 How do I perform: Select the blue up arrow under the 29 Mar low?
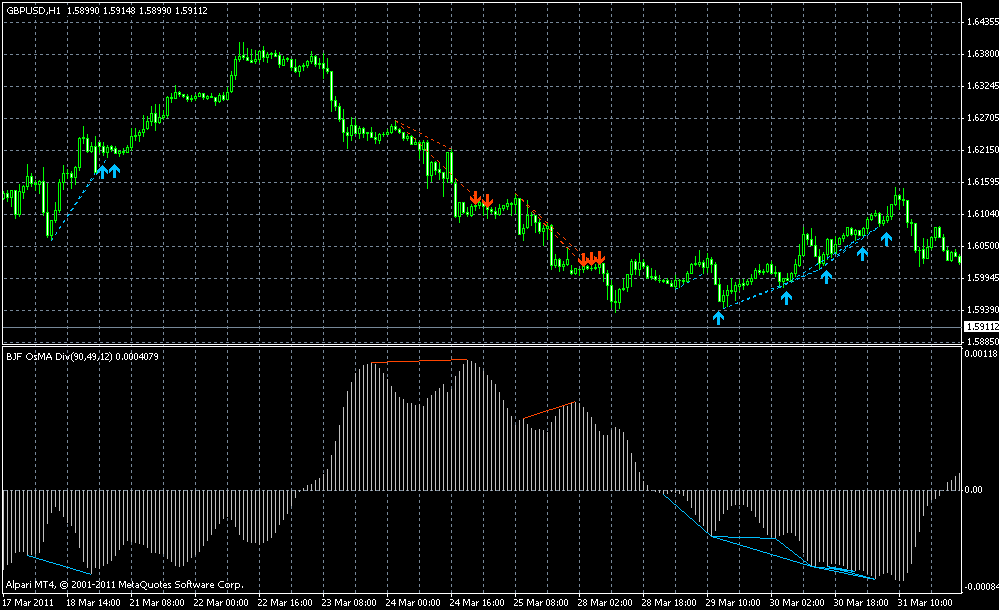pos(718,317)
